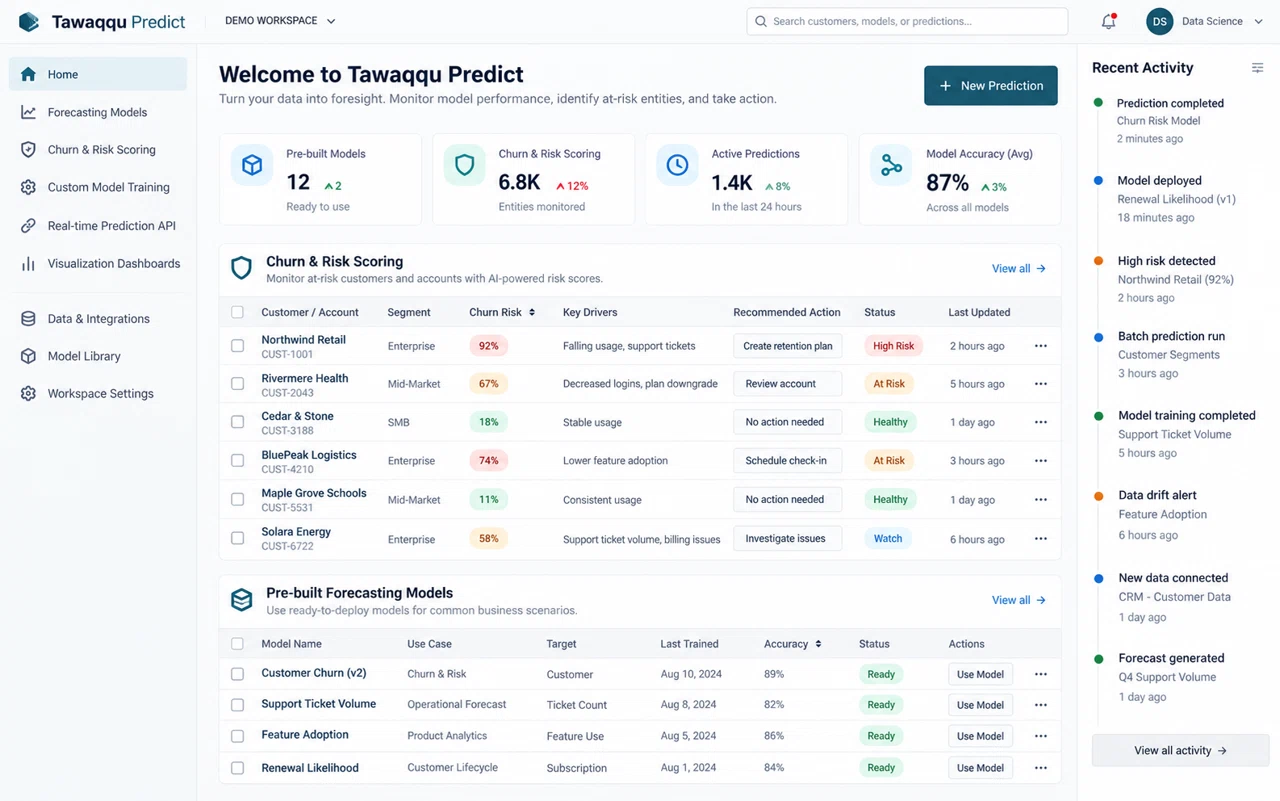Open the Home page in sidebar
This screenshot has width=1280, height=801.
(98, 74)
